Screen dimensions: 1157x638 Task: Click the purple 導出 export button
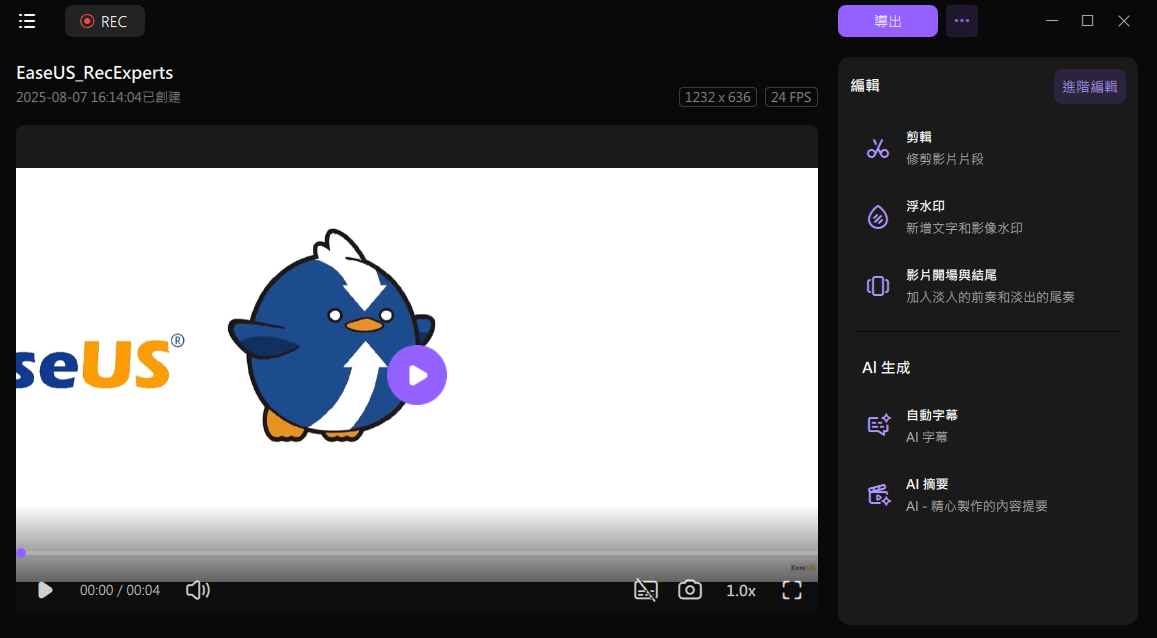point(888,21)
